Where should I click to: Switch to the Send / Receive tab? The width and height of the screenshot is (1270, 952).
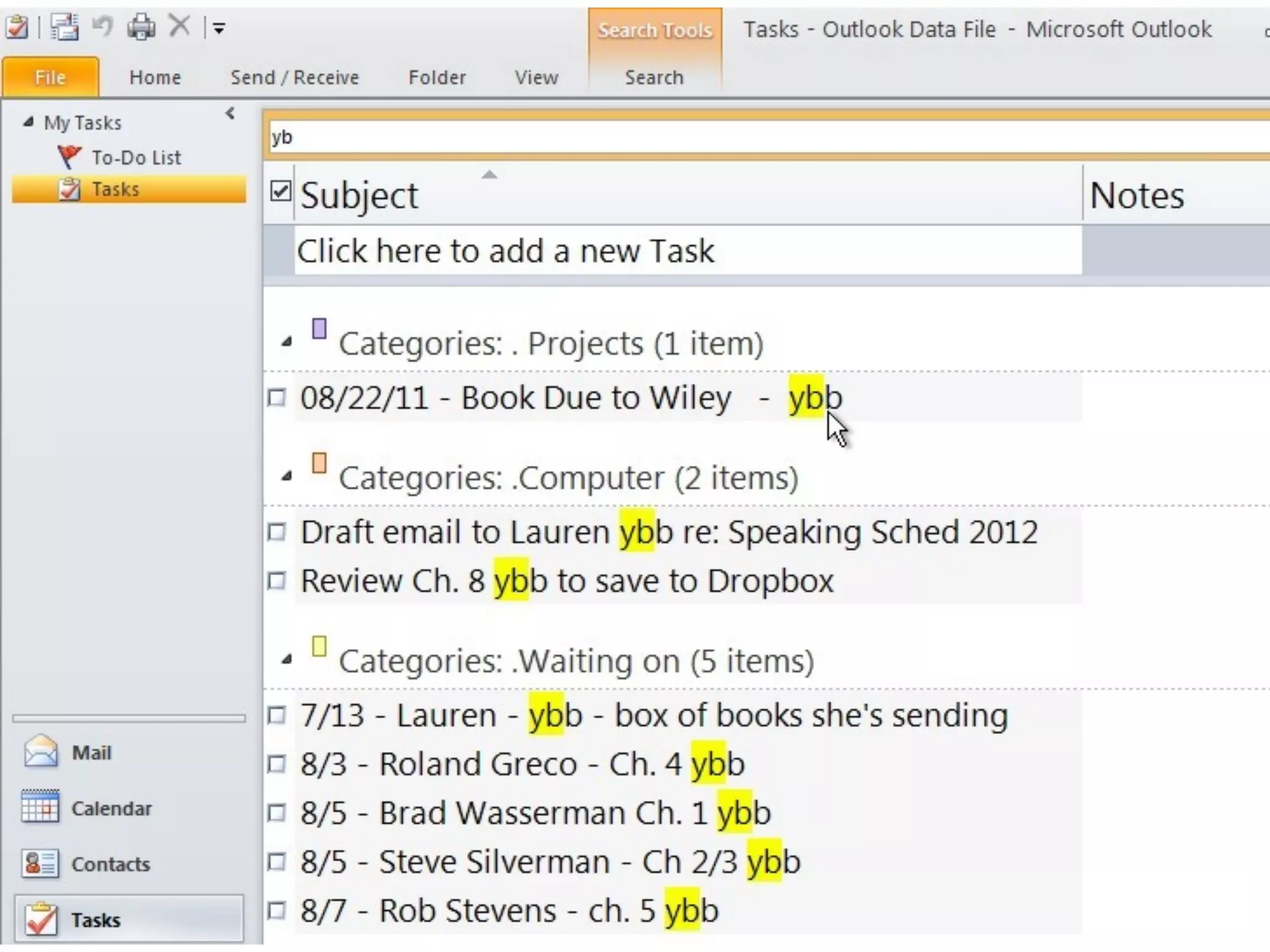pos(295,77)
